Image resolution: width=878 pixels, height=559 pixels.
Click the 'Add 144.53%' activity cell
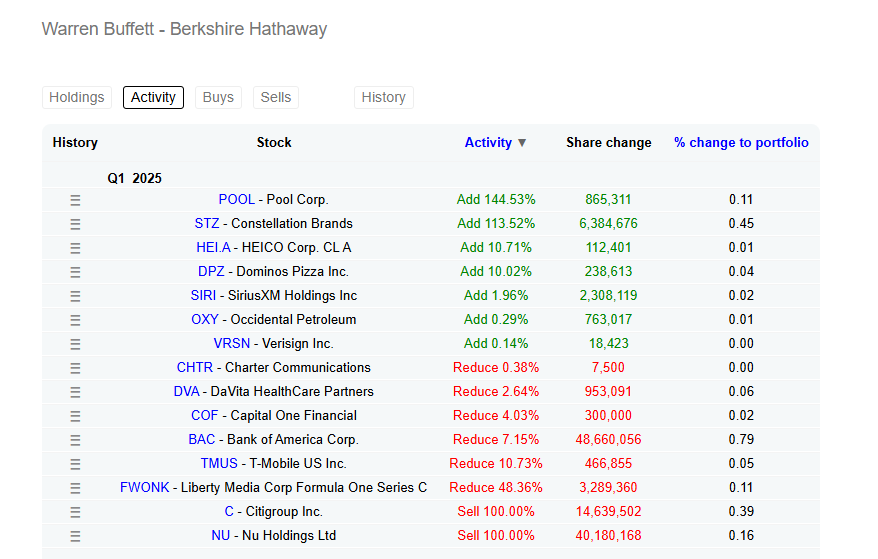[496, 199]
